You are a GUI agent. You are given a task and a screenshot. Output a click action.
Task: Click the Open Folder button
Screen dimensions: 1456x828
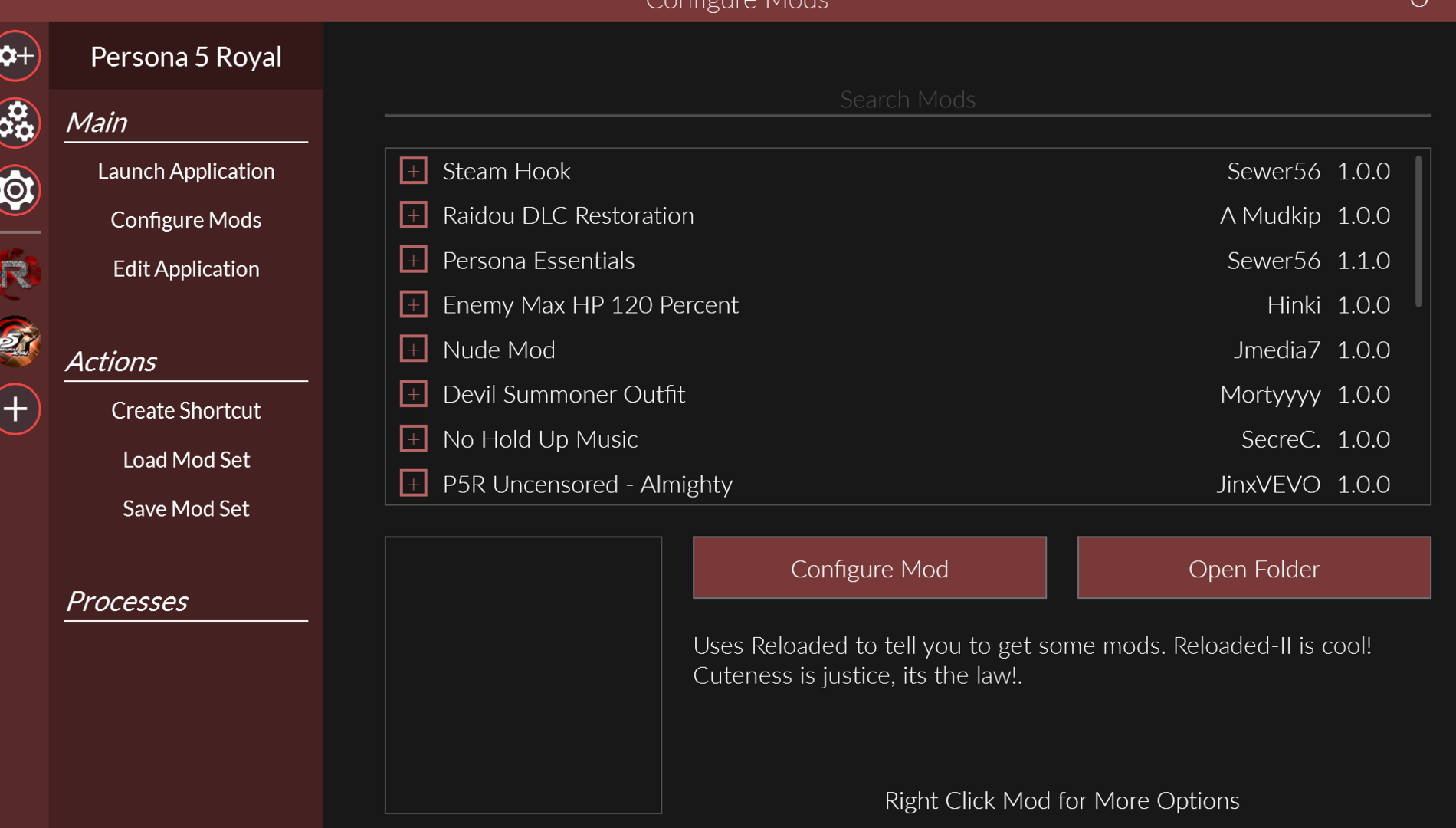click(x=1254, y=568)
